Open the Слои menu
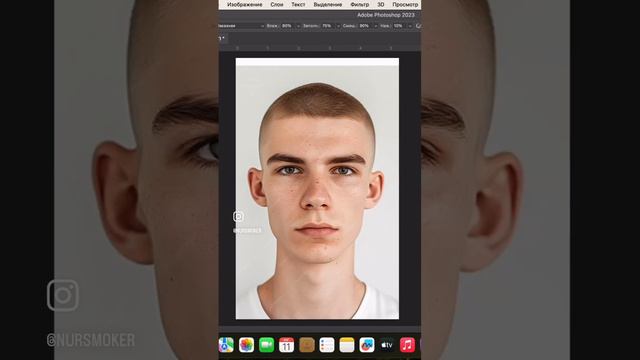 click(277, 4)
